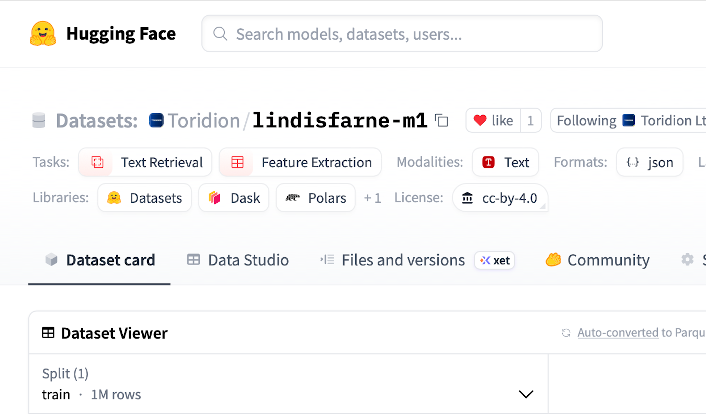Click the Polars bear icon
The height and width of the screenshot is (414, 706).
coord(293,198)
